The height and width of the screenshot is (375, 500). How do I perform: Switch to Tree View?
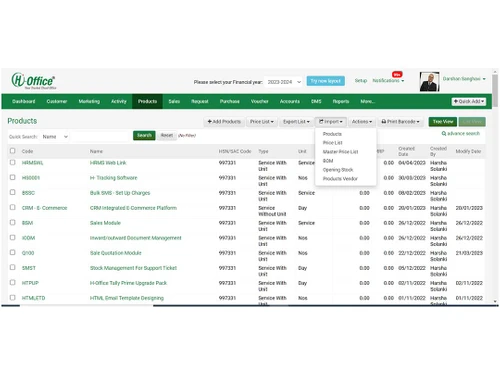(443, 122)
